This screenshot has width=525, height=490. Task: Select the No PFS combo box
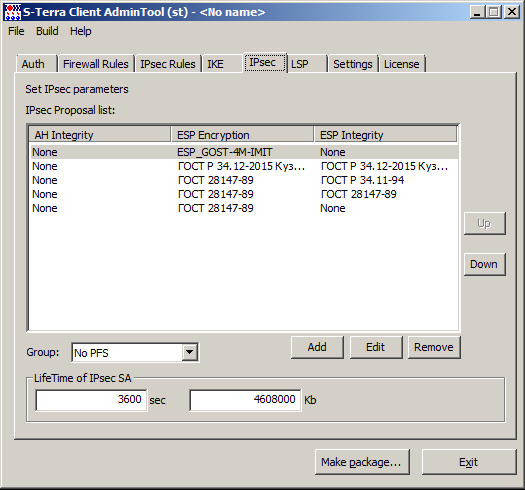pos(135,352)
